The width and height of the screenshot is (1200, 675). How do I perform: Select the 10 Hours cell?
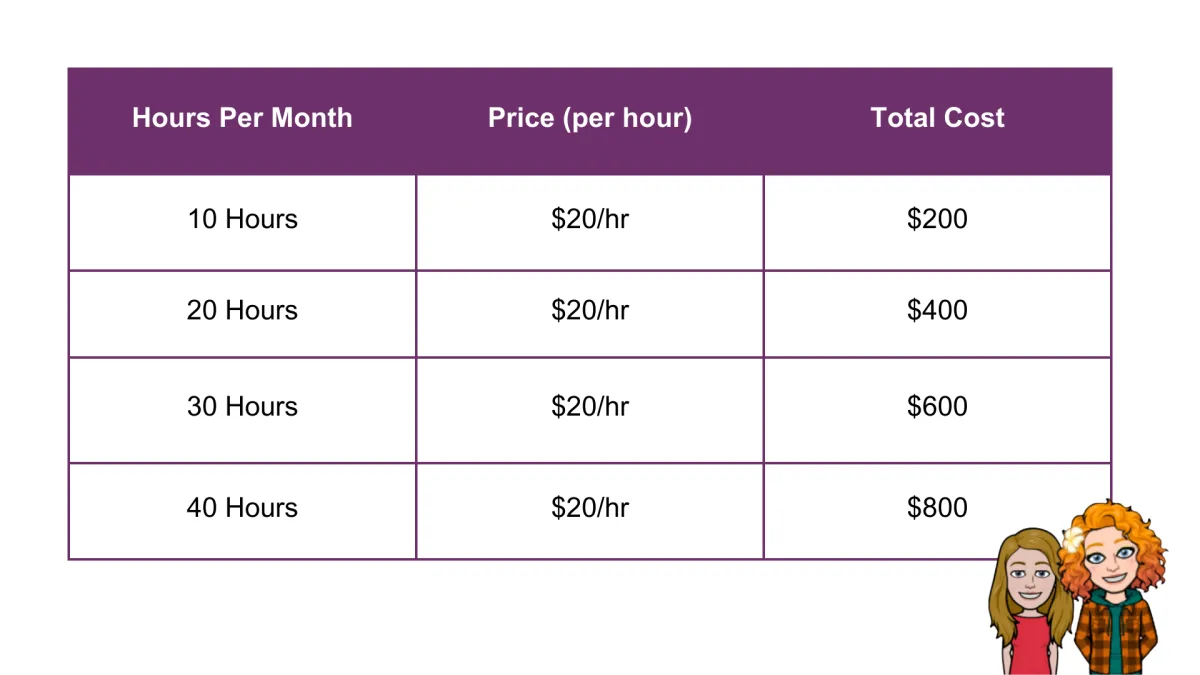coord(242,222)
